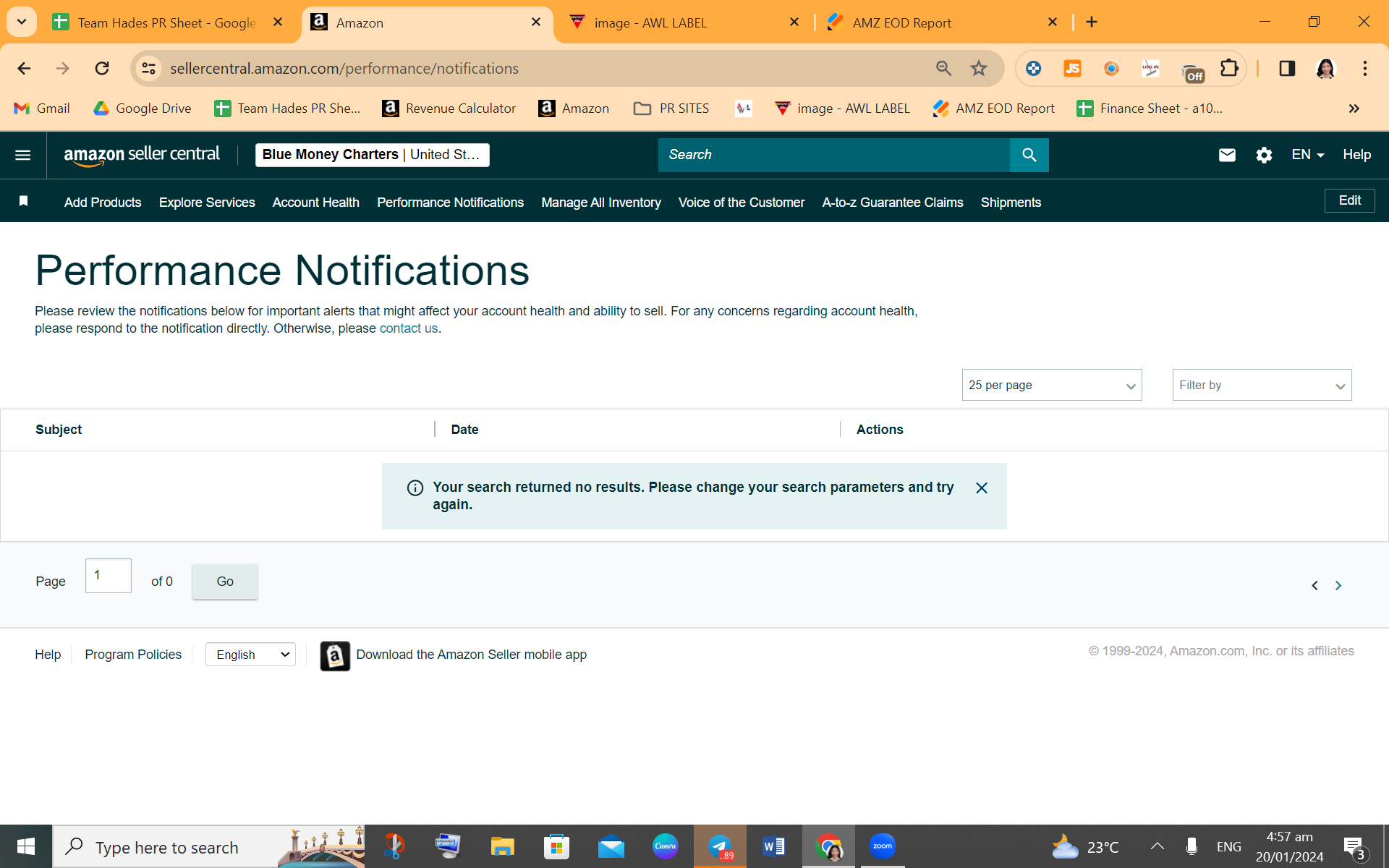The width and height of the screenshot is (1389, 868).
Task: Click the Edit button in nav bar
Action: pos(1349,200)
